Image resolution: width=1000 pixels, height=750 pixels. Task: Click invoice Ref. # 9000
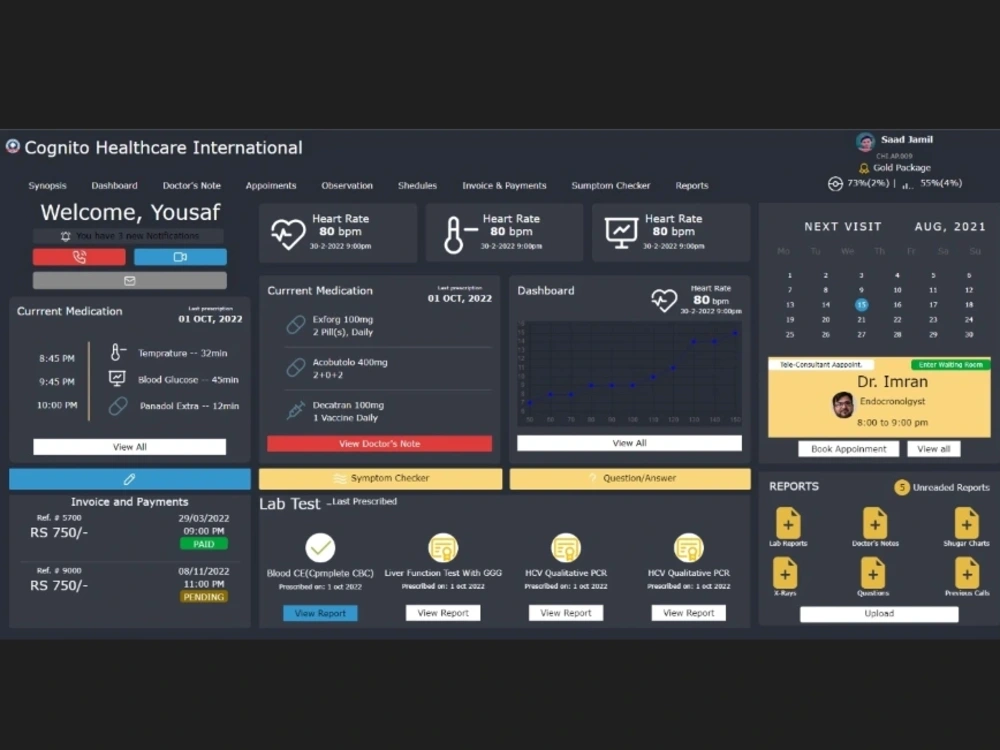point(59,571)
